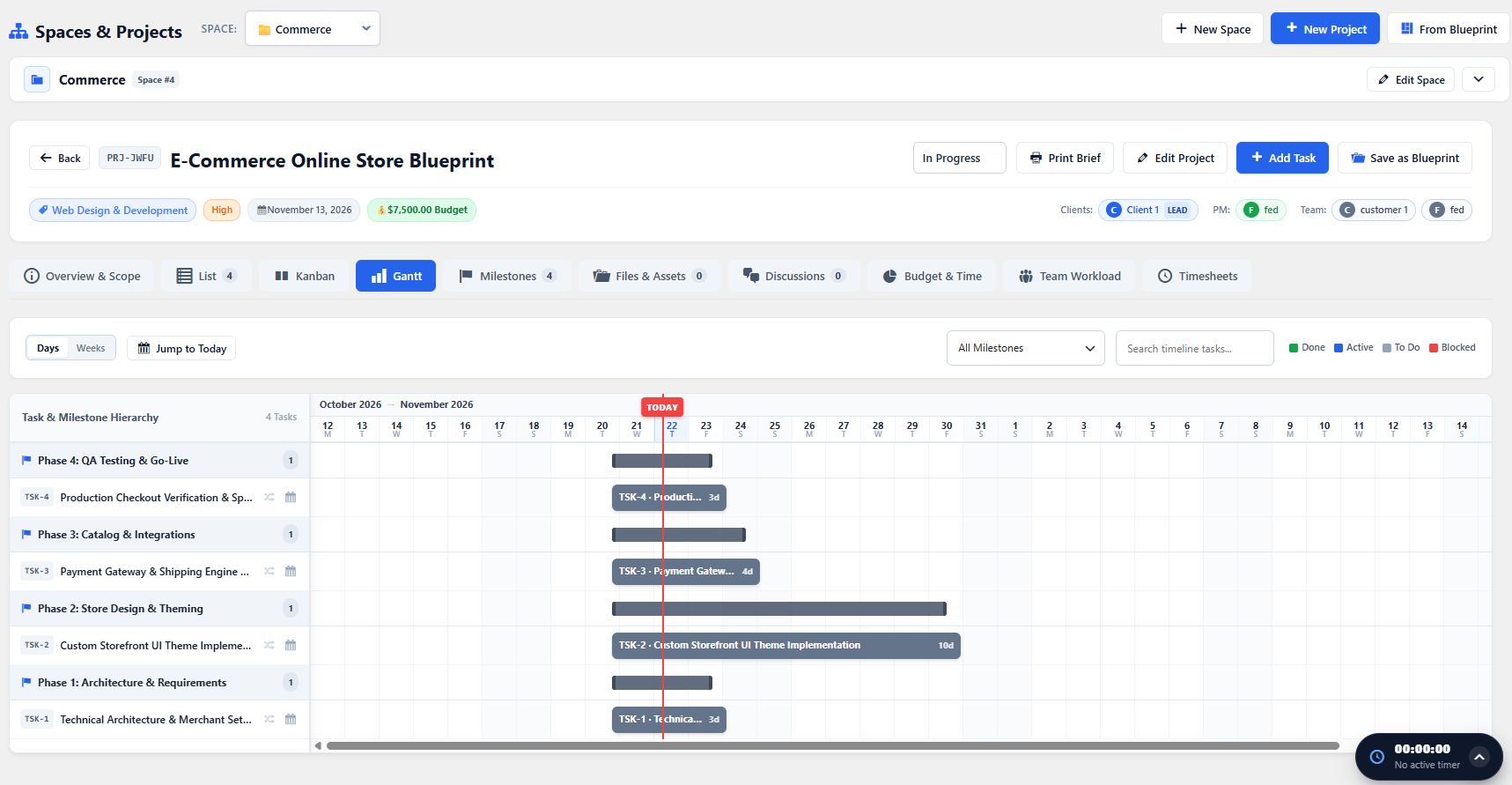Click the Add Task button
1512x785 pixels.
click(x=1282, y=158)
